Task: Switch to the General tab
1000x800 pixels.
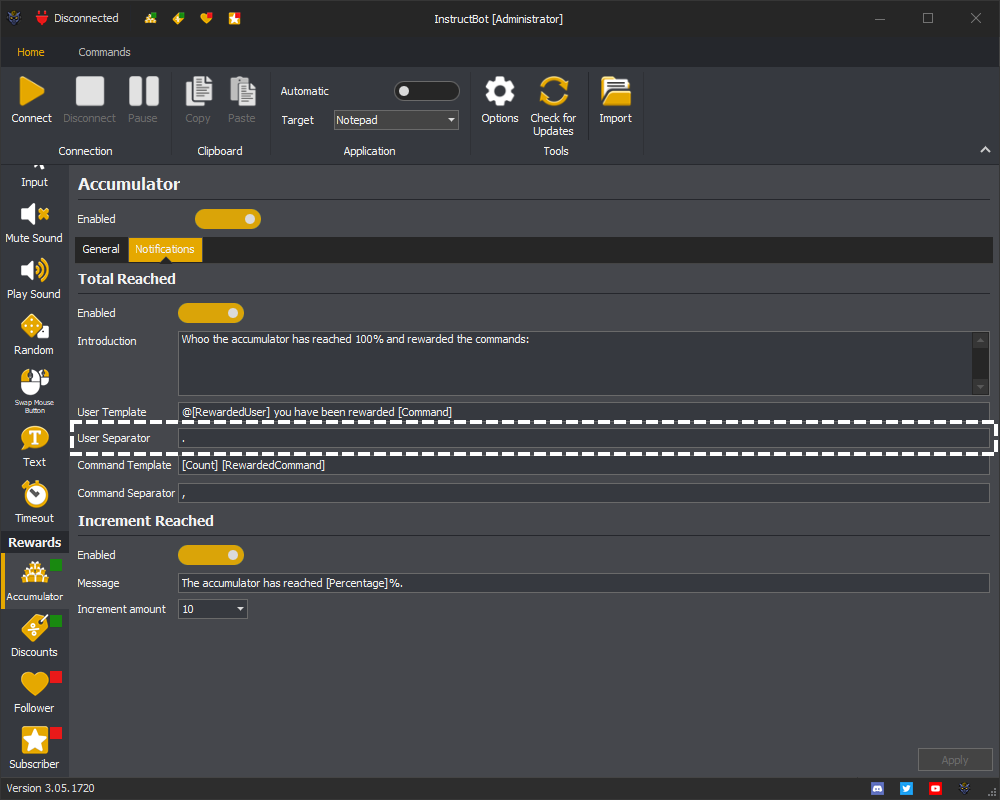Action: [x=101, y=249]
